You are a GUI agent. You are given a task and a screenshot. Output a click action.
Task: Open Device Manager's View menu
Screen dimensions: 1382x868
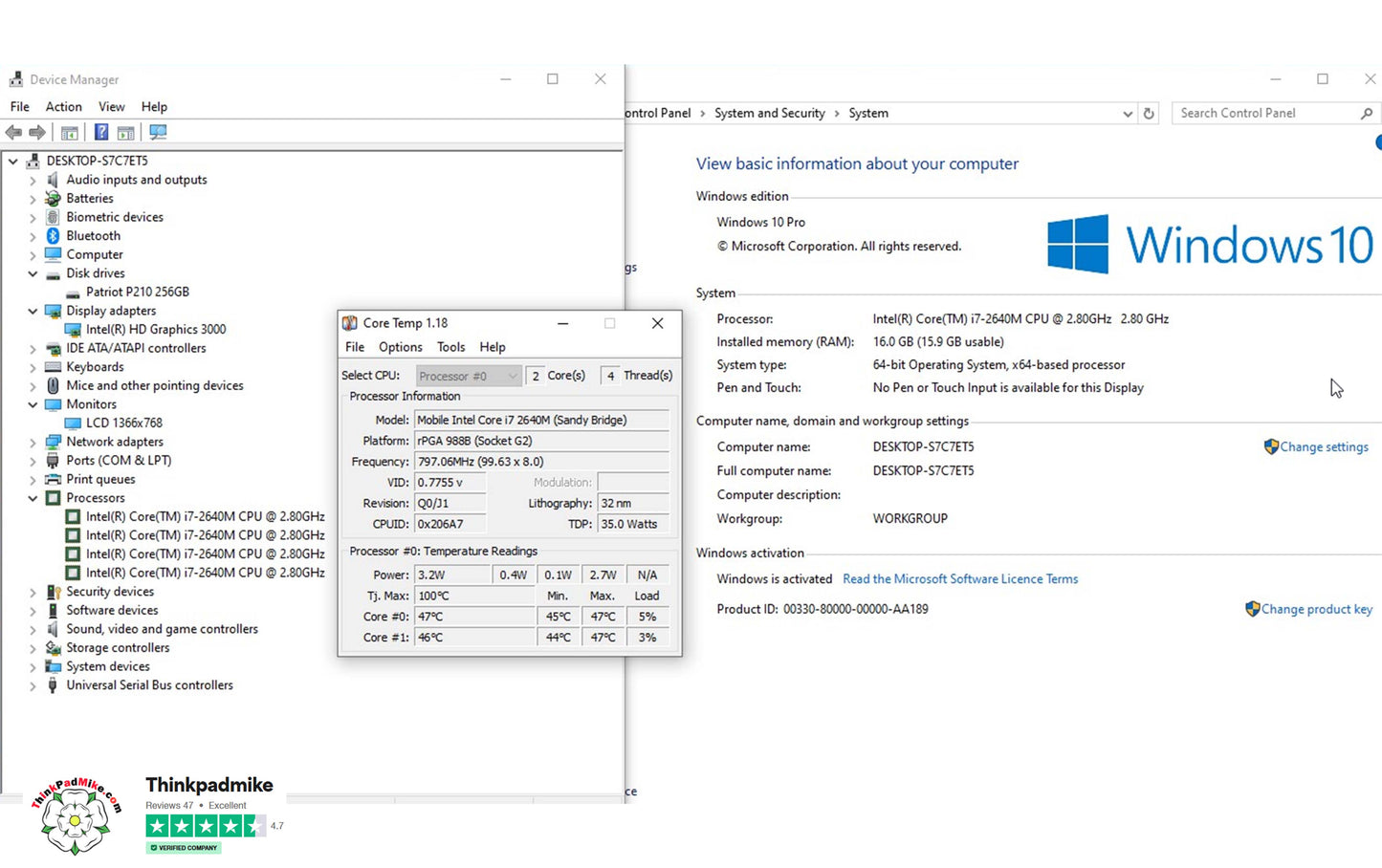(112, 107)
